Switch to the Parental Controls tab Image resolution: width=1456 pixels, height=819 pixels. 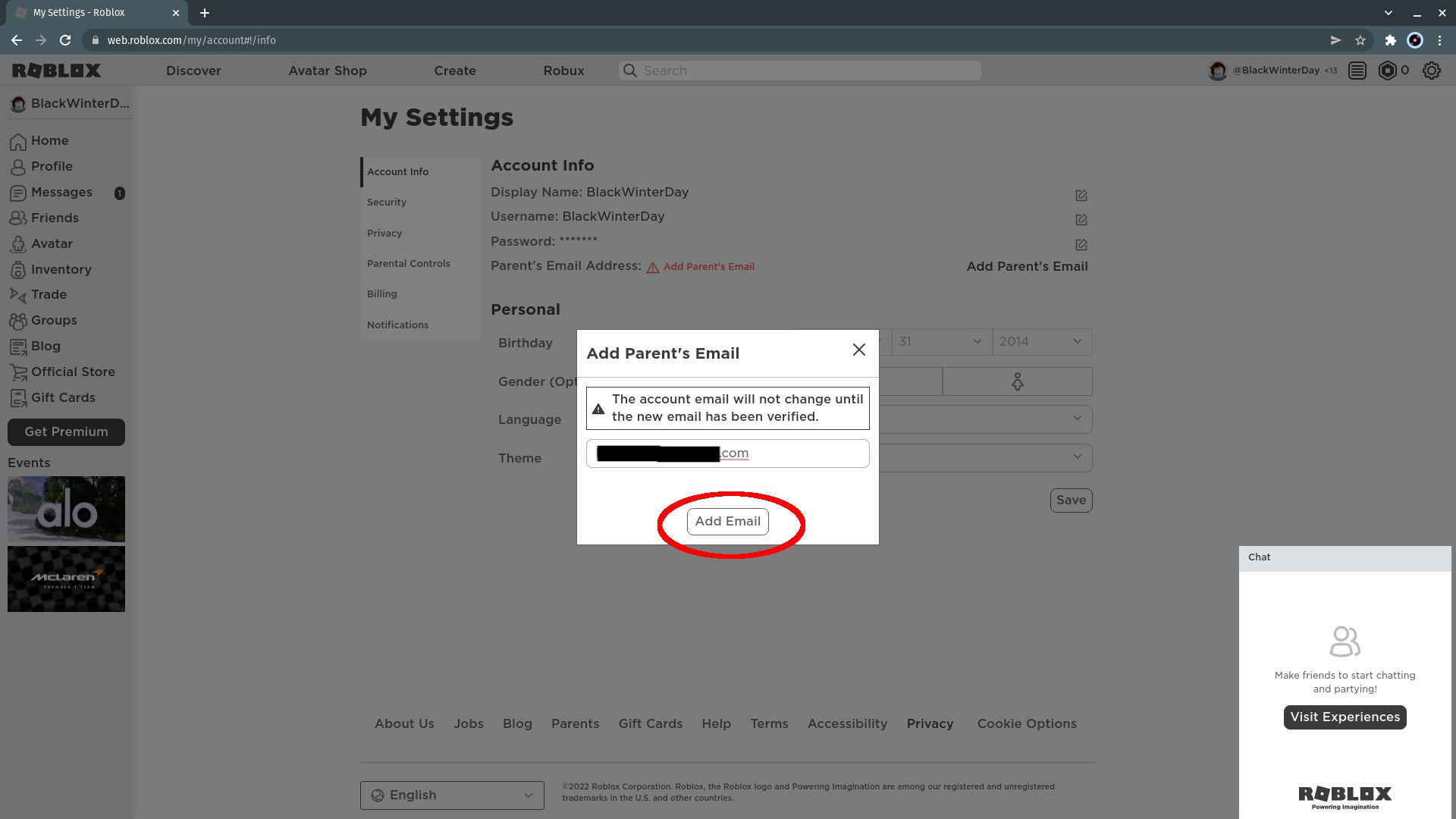pyautogui.click(x=421, y=264)
